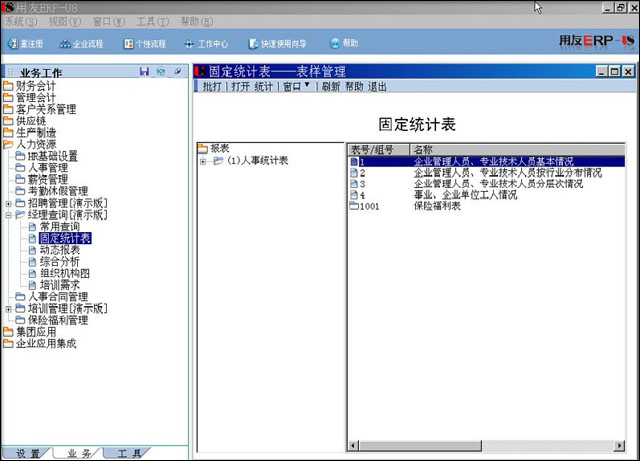640x461 pixels.
Task: Select the 企业应用集成 tree item
Action: point(46,343)
